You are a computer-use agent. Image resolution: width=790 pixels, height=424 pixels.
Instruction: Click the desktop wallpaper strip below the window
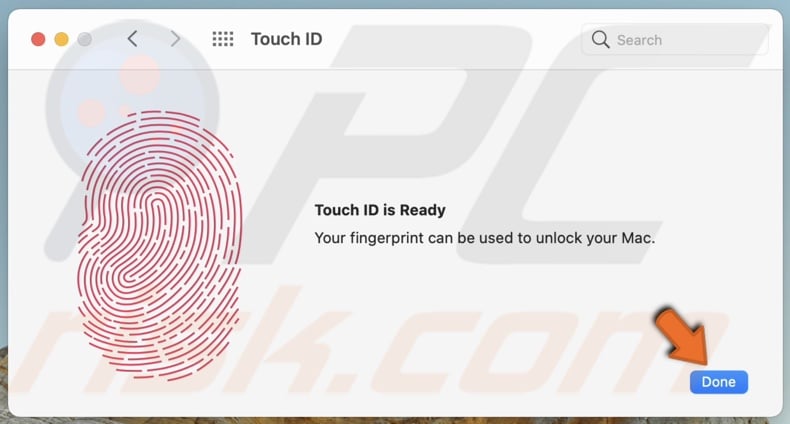(x=395, y=420)
